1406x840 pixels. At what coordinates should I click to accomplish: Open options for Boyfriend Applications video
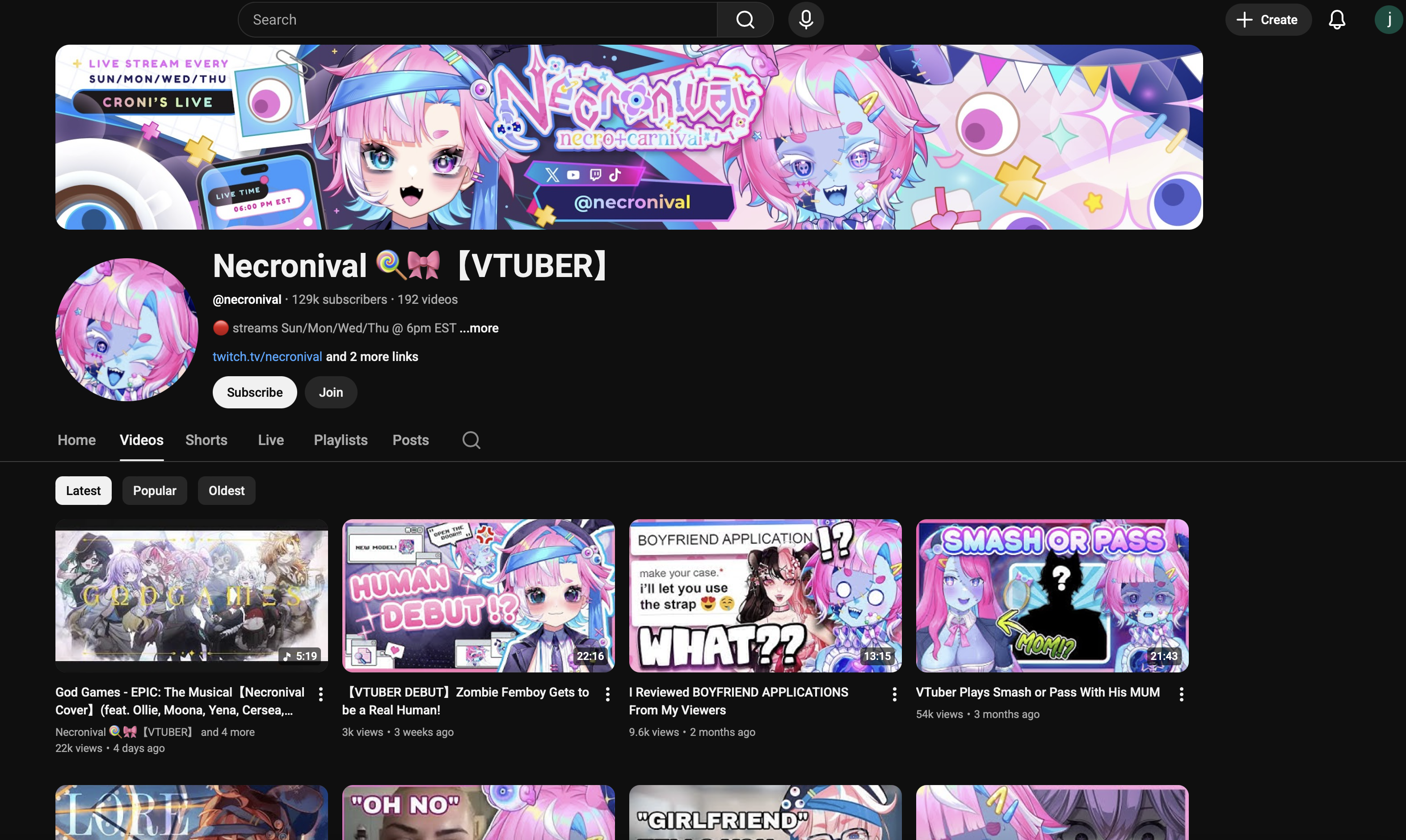(x=894, y=694)
